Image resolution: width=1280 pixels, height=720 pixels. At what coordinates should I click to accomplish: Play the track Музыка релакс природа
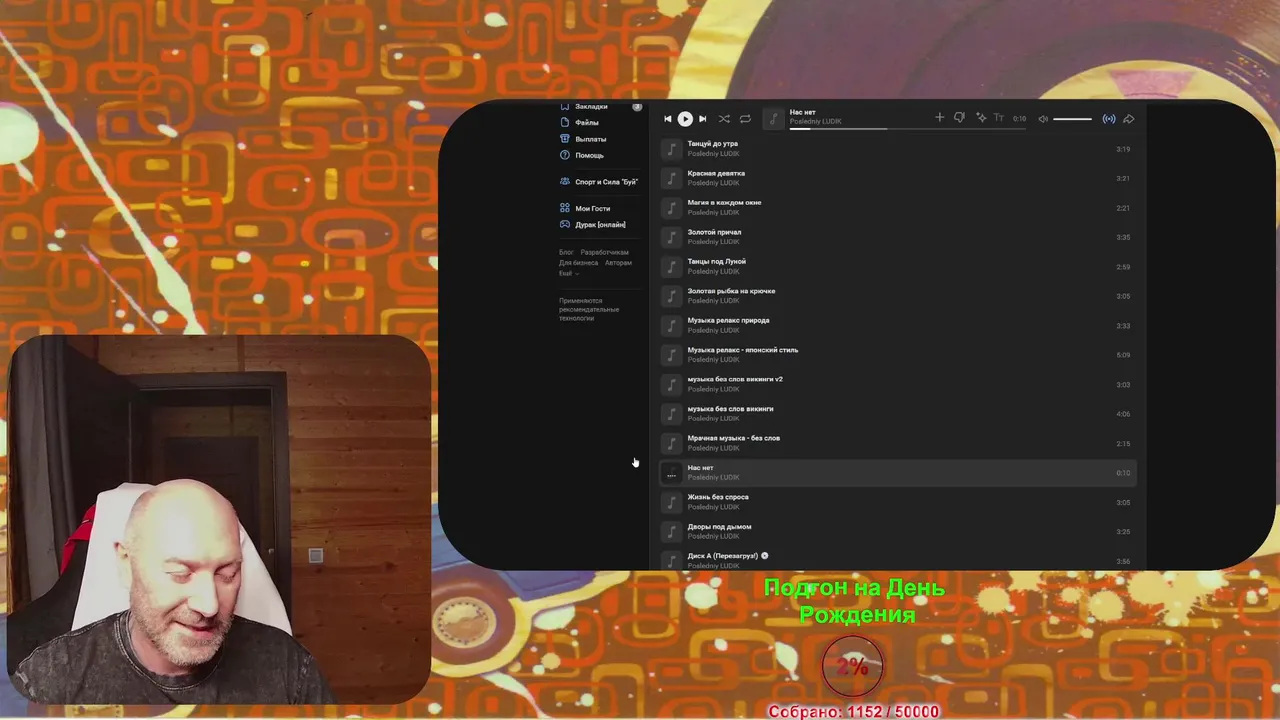coord(899,326)
